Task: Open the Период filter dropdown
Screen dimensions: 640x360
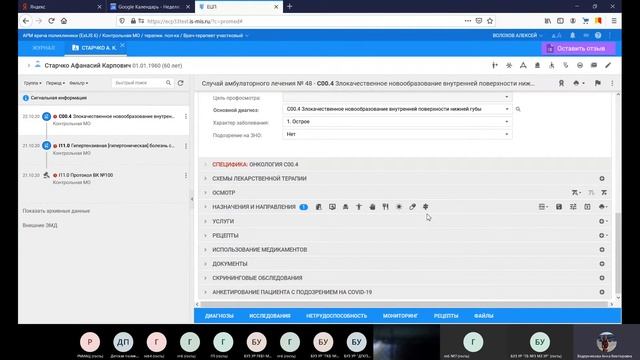Action: tap(56, 83)
